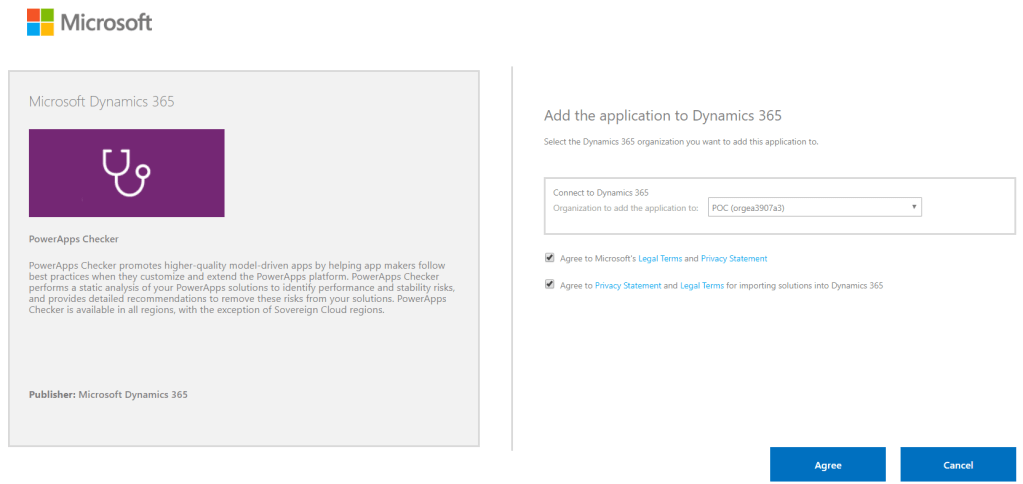Click the PowerApps Checker stethoscope icon
The image size is (1023, 484).
pos(126,173)
